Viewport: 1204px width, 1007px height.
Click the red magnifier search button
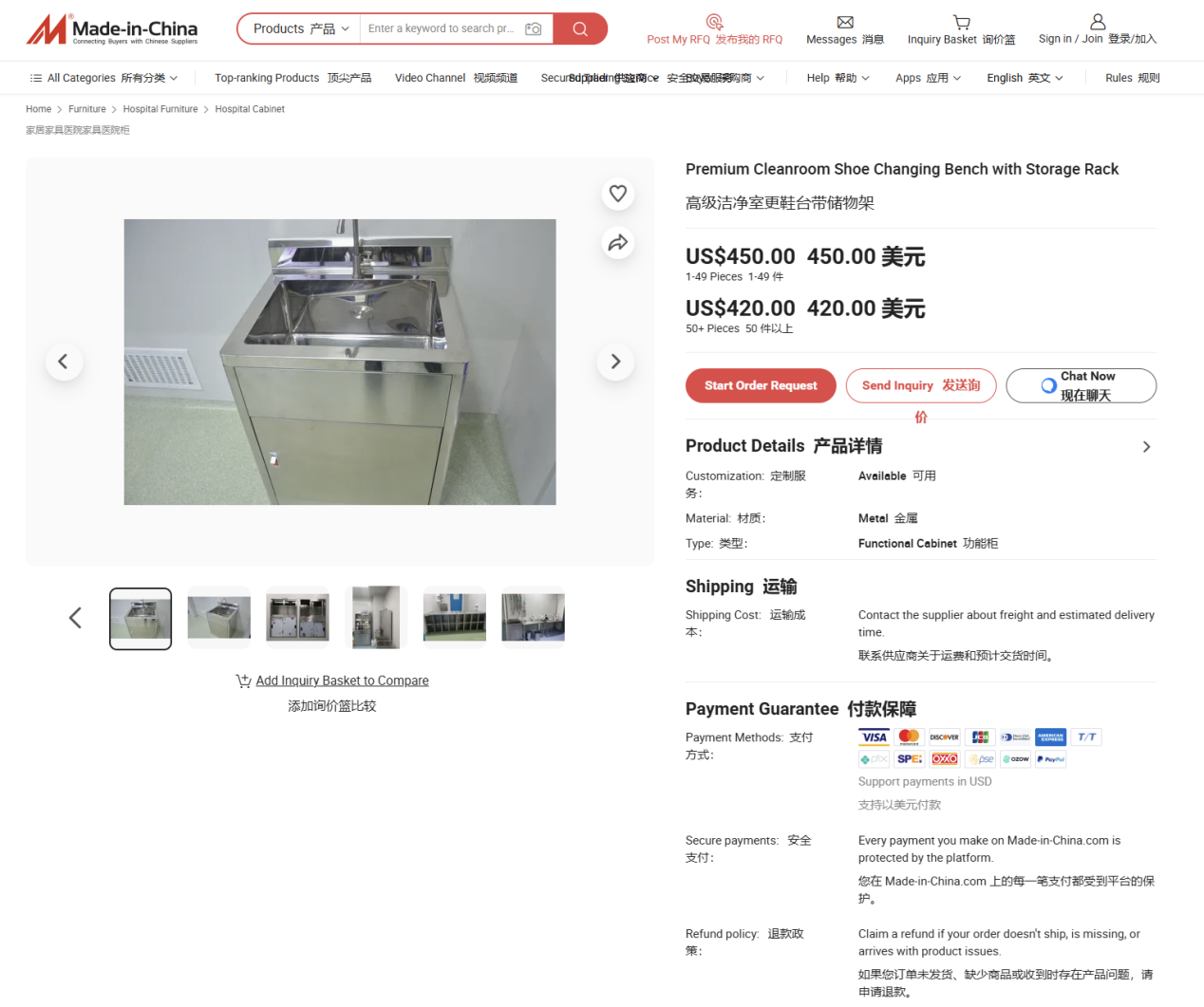[580, 29]
